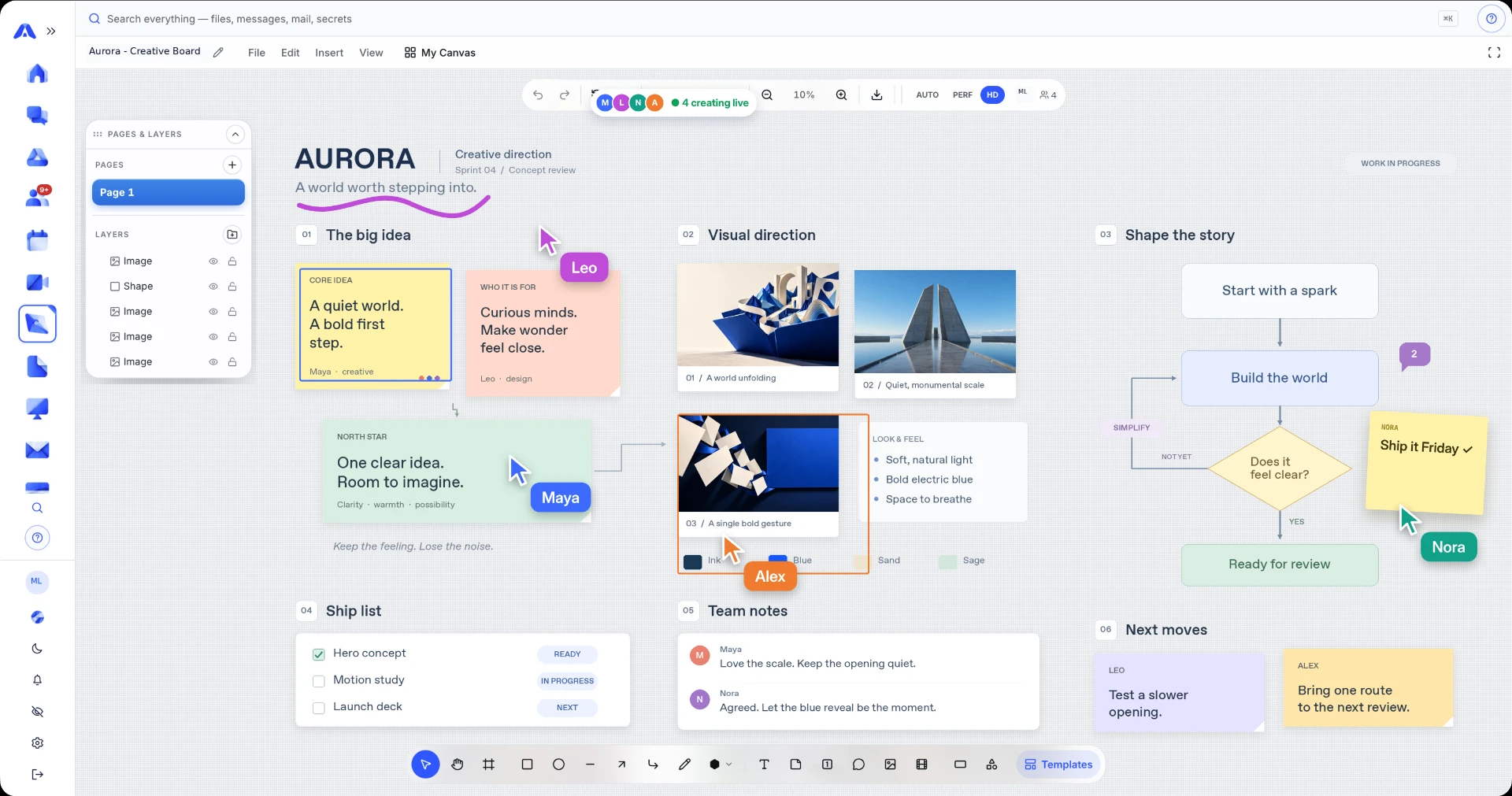Select the Ellipse shape tool
The height and width of the screenshot is (796, 1512).
coord(559,765)
